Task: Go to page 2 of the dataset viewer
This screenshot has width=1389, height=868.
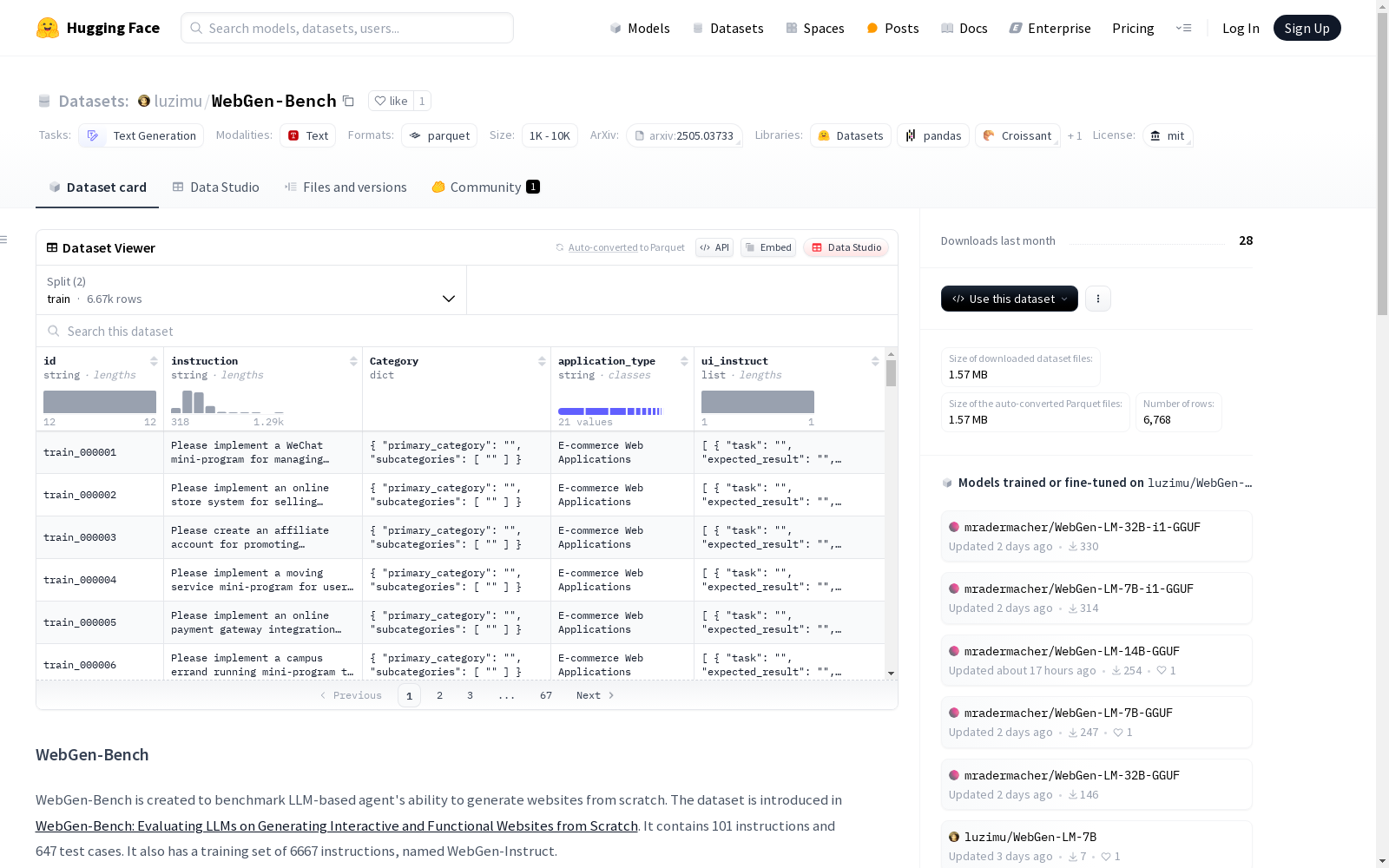Action: tap(440, 695)
